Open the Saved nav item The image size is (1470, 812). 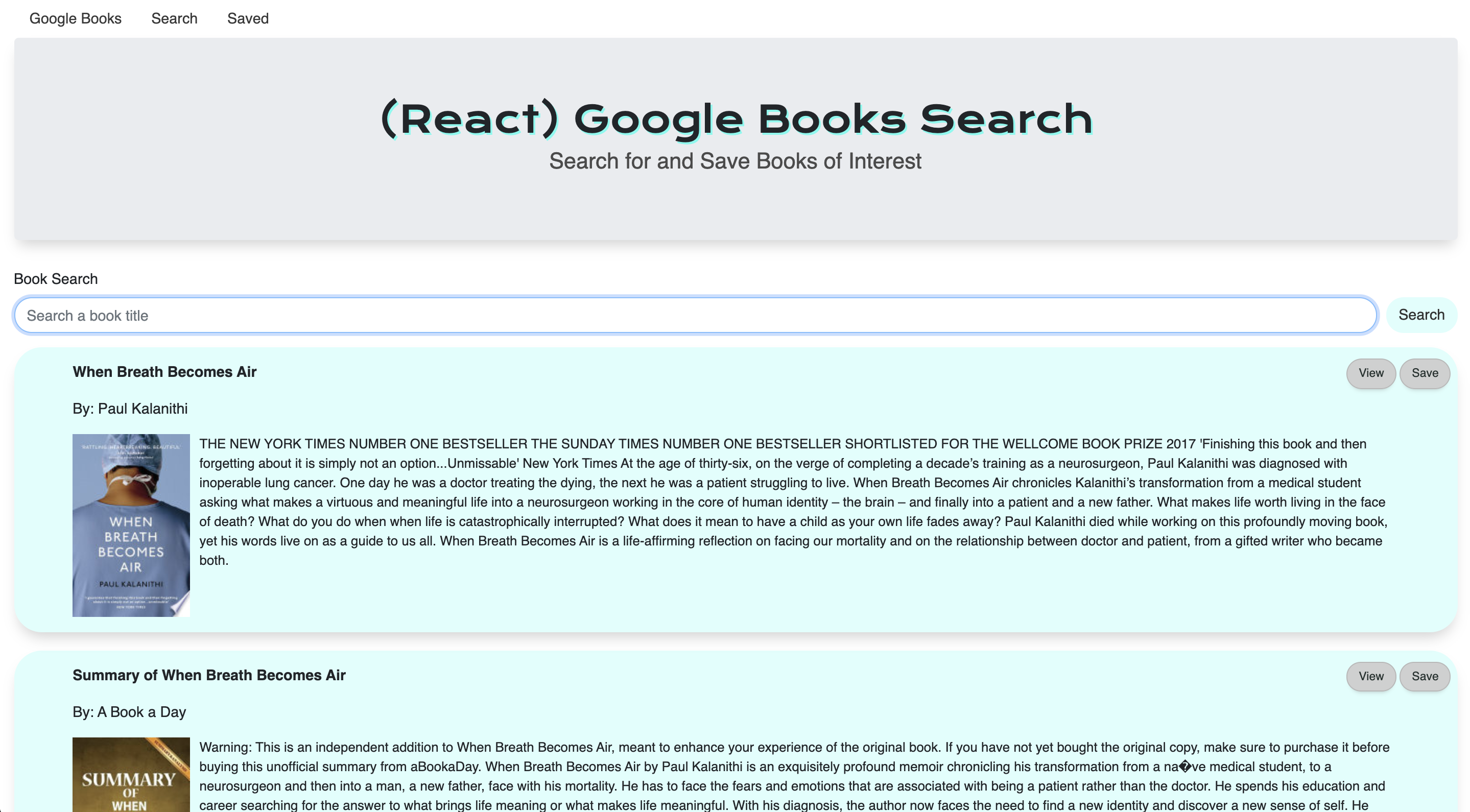(248, 18)
